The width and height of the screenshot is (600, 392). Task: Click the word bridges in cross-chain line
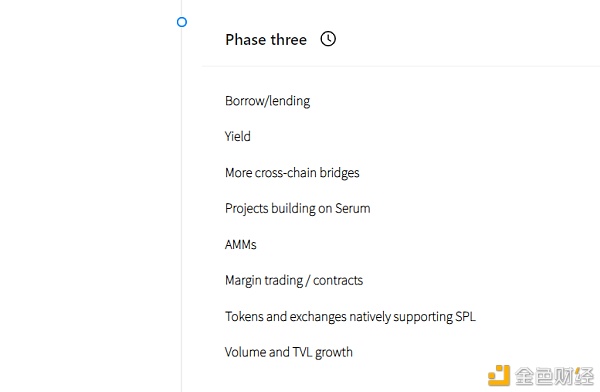coord(339,173)
